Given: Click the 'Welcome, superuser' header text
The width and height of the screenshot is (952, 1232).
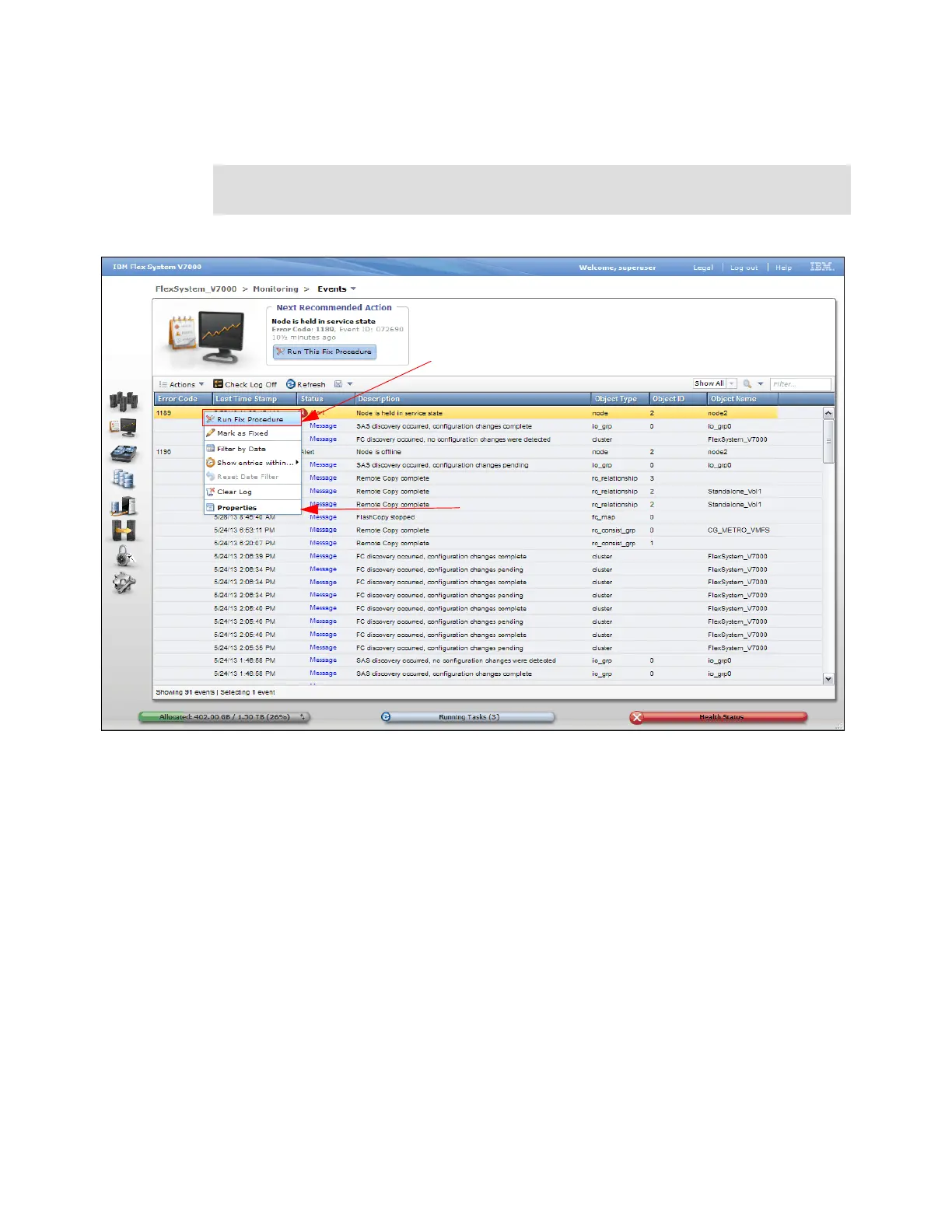Looking at the screenshot, I should [618, 268].
